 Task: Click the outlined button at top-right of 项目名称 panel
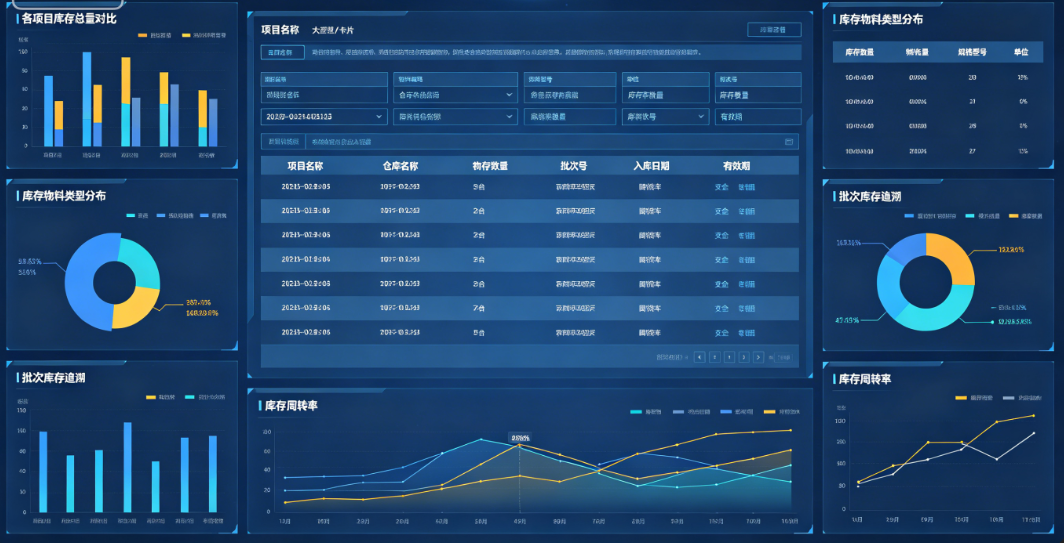click(774, 30)
